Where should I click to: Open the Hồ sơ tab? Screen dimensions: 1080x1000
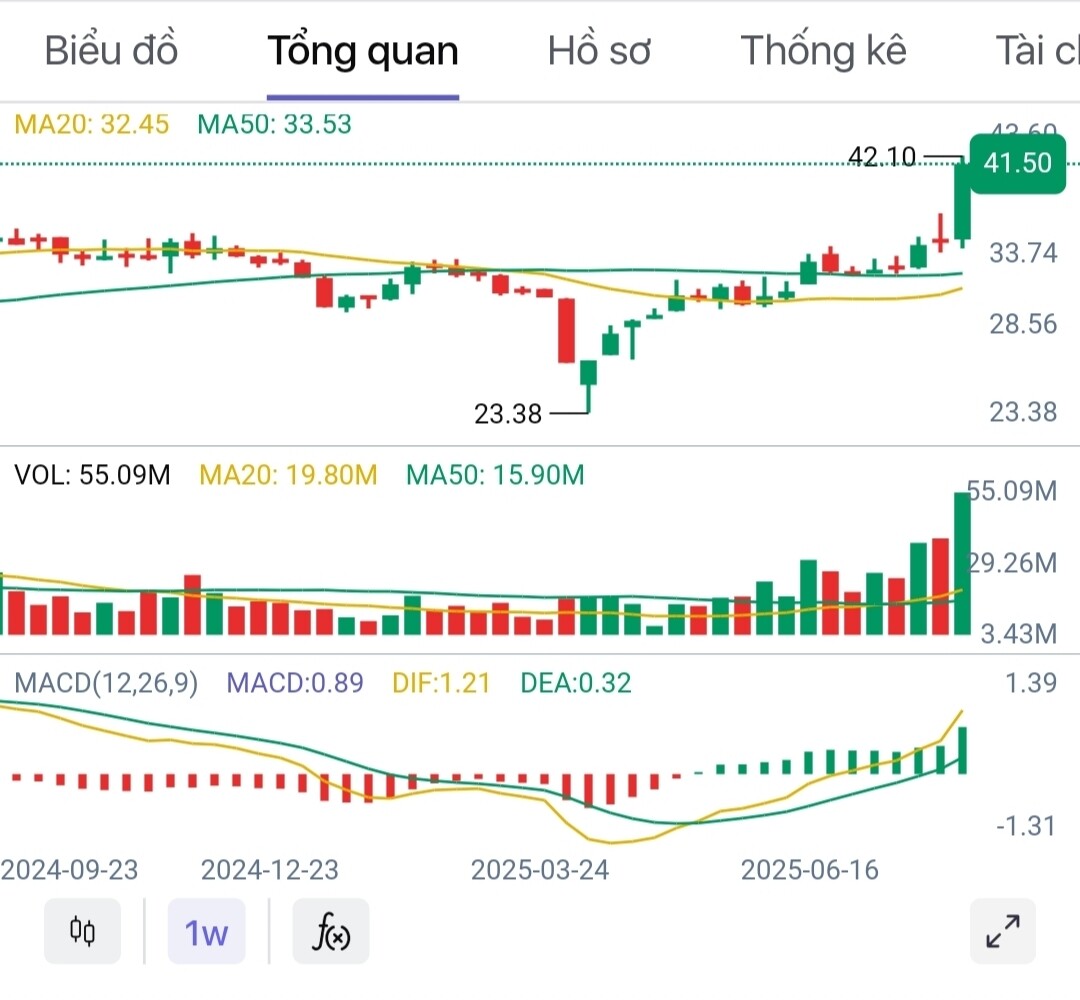click(599, 50)
